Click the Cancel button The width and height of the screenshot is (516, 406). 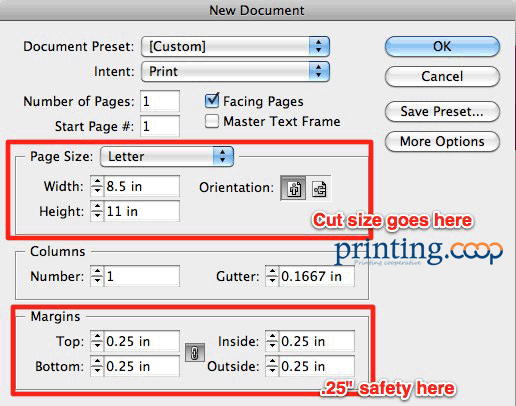tap(442, 76)
